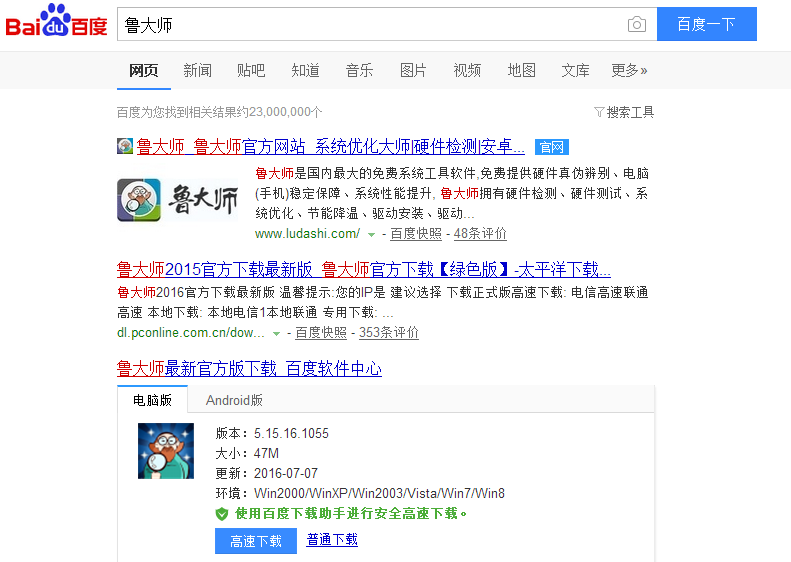
Task: Click the 官网 badge
Action: pos(552,147)
